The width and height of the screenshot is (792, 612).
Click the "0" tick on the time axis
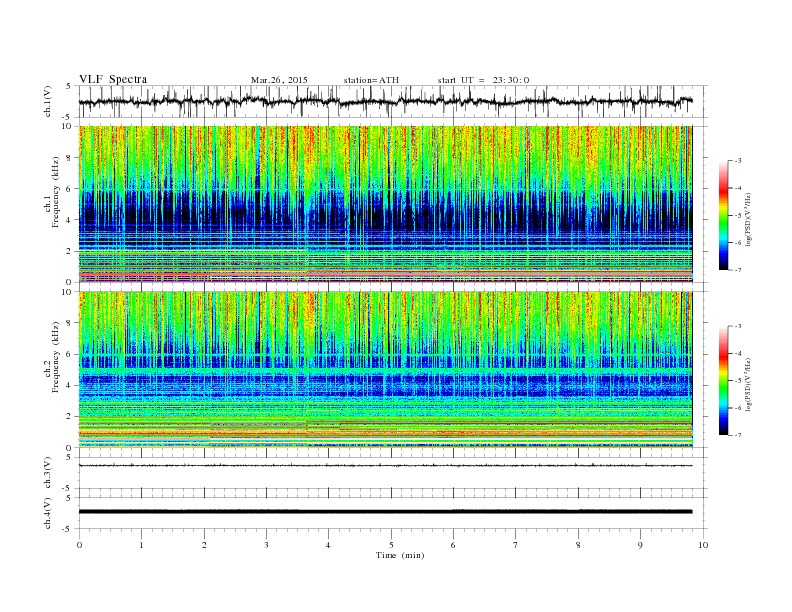79,545
